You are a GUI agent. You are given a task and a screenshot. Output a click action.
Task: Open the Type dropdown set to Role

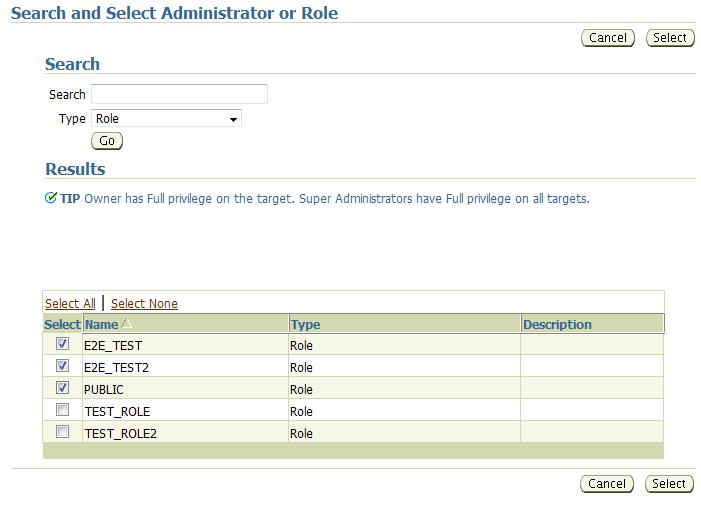click(x=166, y=118)
